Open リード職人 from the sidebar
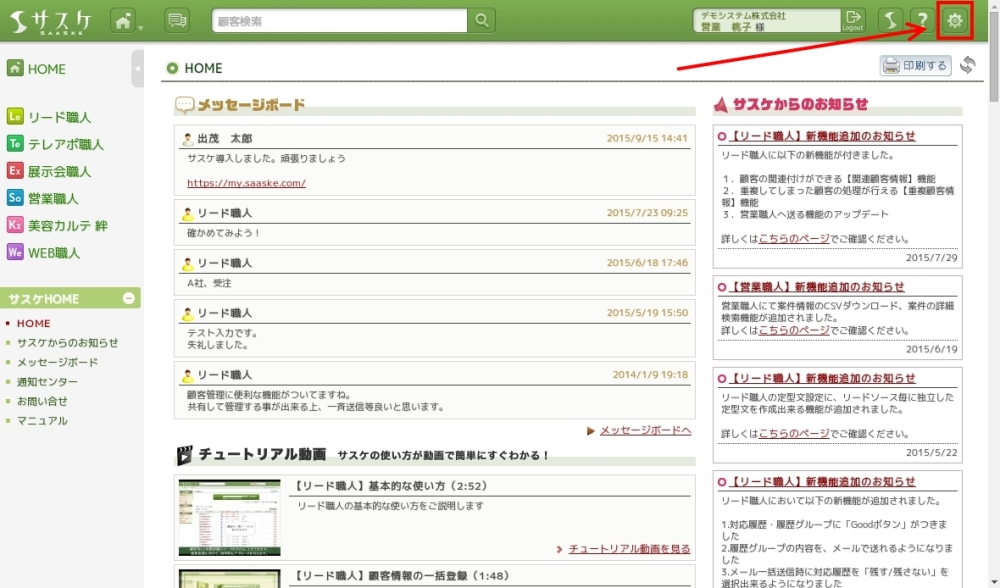This screenshot has width=1000, height=588. click(x=59, y=117)
